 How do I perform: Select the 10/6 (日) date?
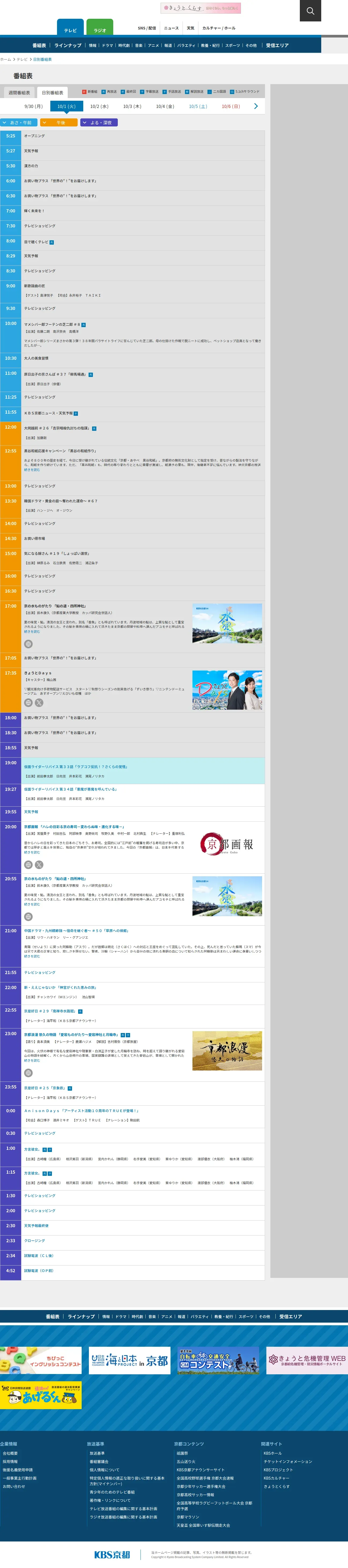[x=230, y=106]
